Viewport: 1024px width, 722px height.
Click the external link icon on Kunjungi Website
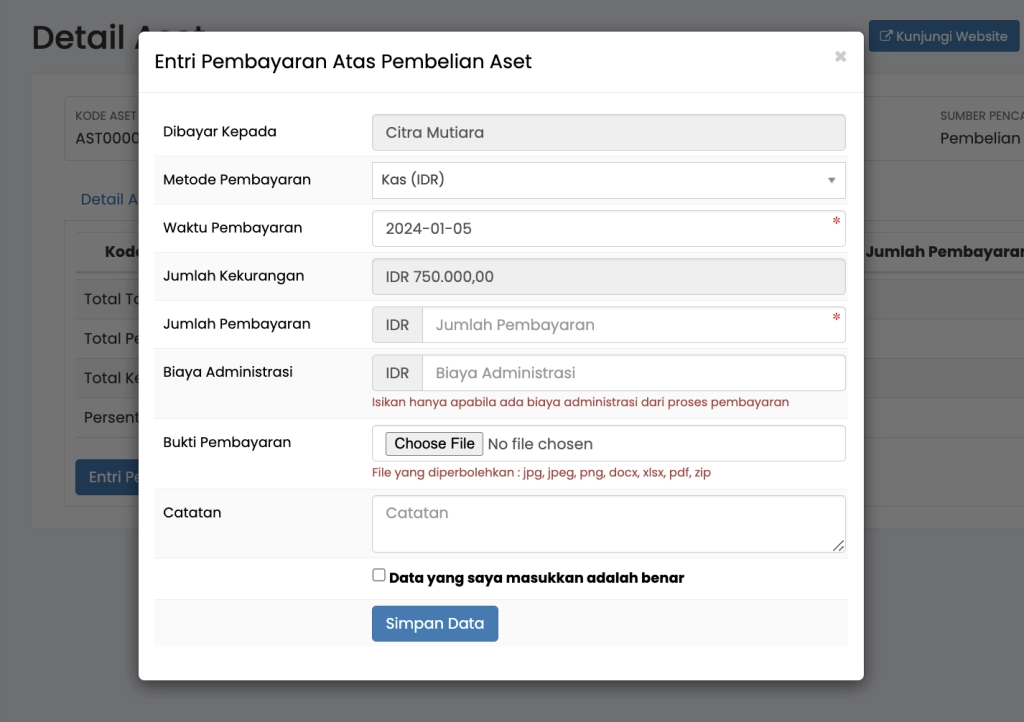885,36
